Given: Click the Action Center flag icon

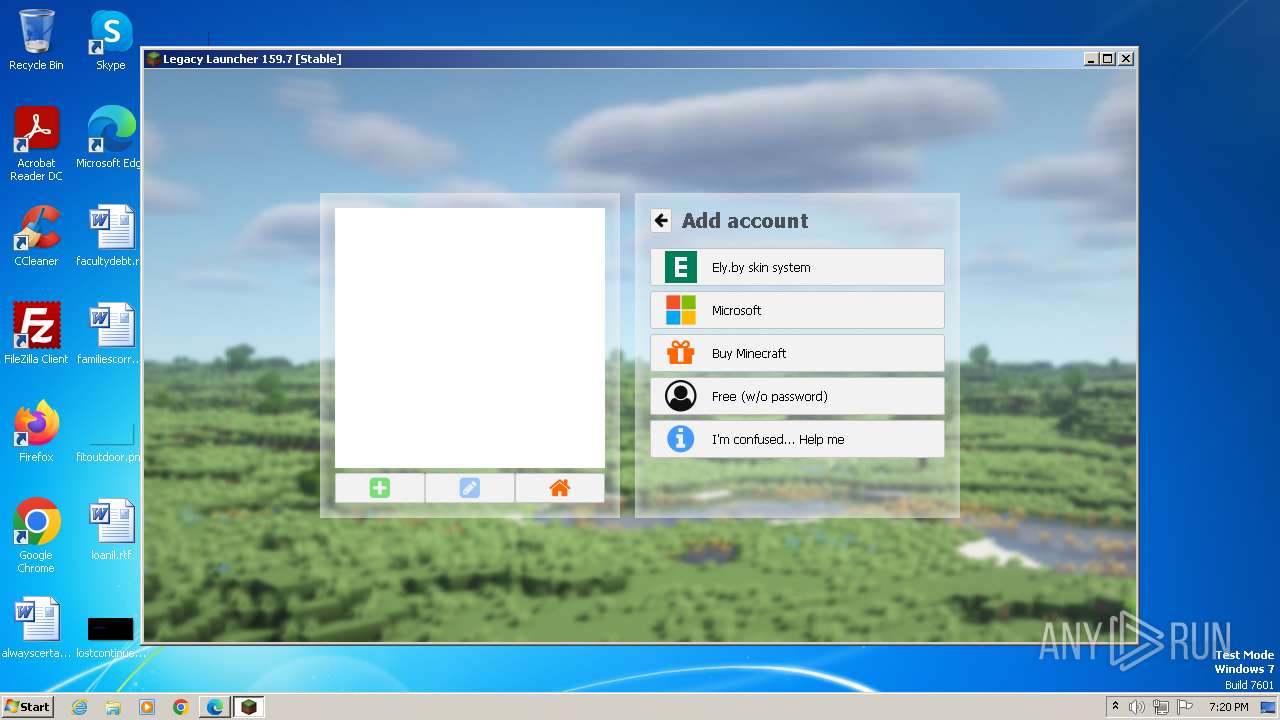Looking at the screenshot, I should pos(1186,707).
